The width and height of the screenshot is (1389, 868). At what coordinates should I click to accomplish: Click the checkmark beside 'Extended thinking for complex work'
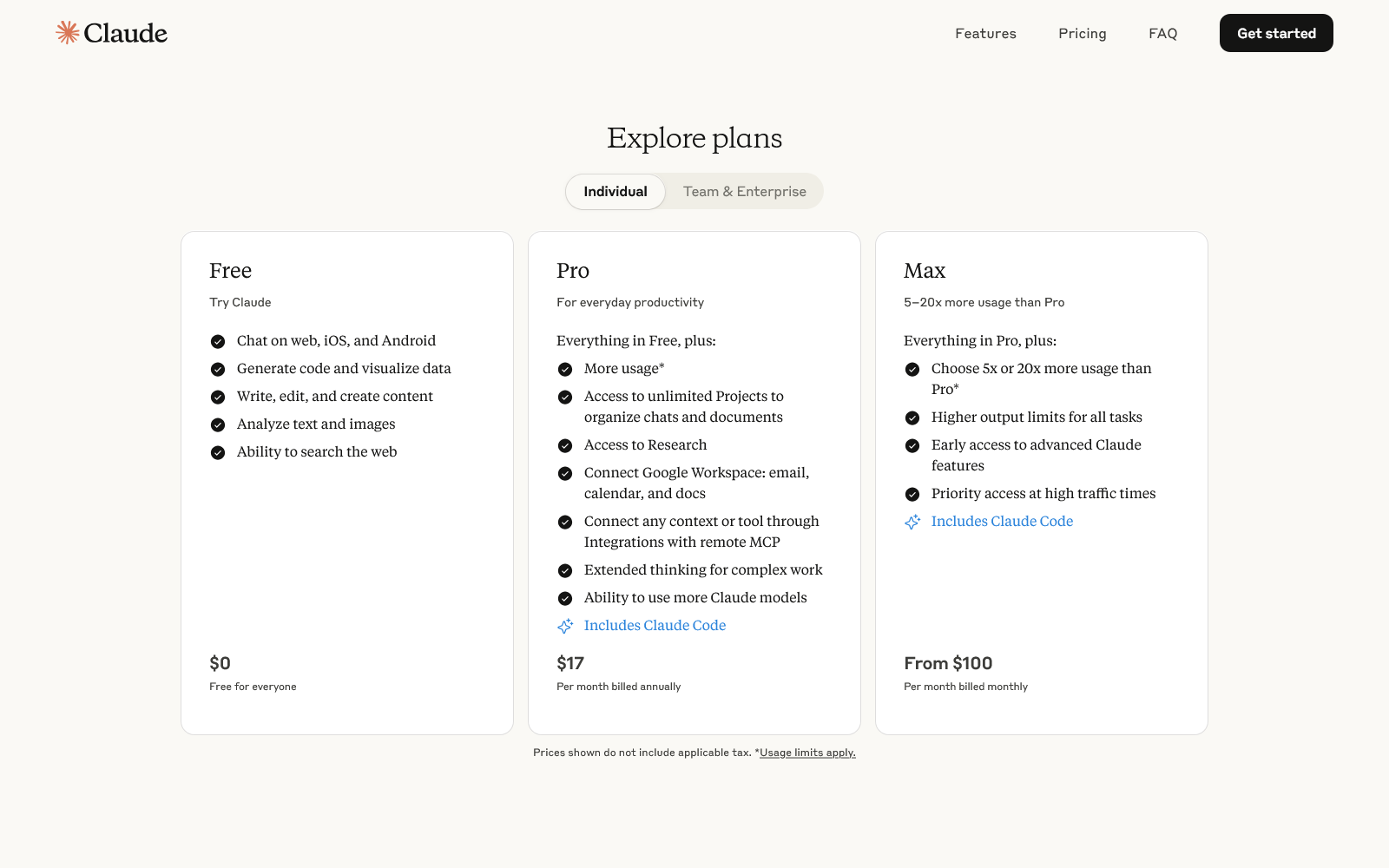pos(565,570)
